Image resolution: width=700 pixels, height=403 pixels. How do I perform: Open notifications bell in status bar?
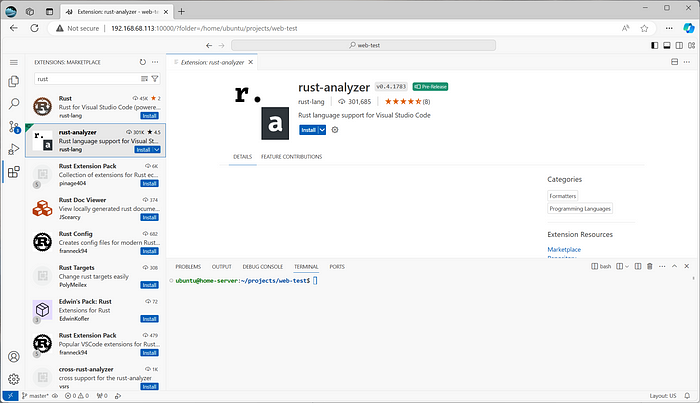pos(687,396)
